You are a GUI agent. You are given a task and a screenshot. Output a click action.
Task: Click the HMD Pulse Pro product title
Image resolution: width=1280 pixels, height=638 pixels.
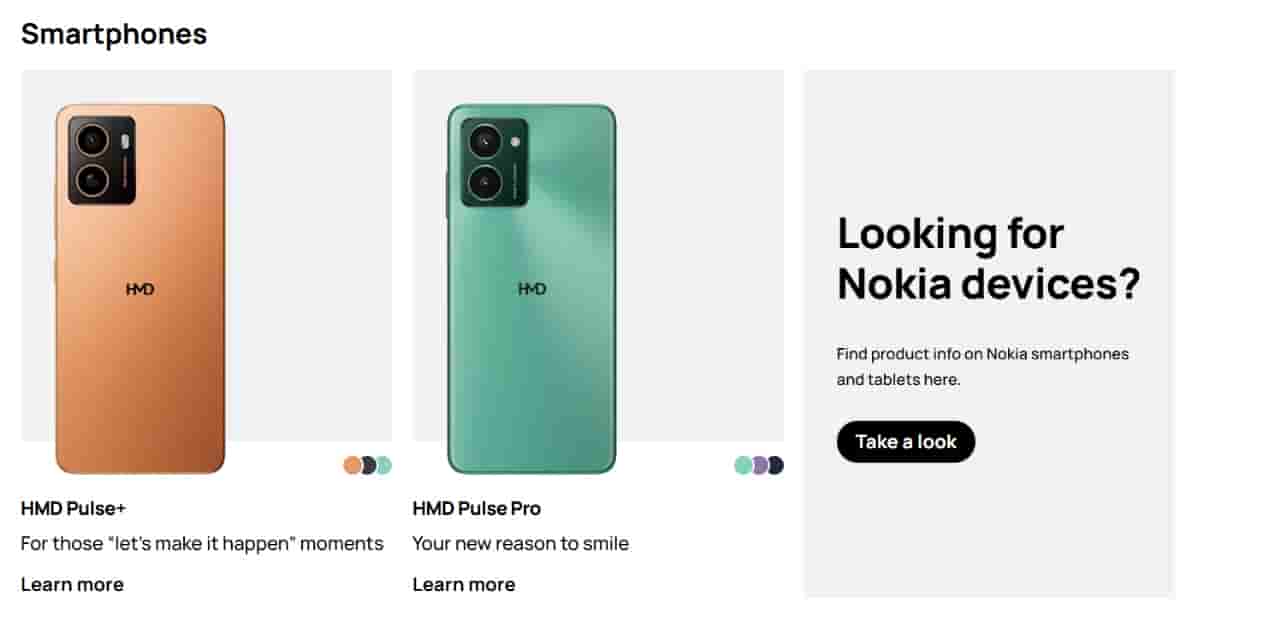click(476, 508)
